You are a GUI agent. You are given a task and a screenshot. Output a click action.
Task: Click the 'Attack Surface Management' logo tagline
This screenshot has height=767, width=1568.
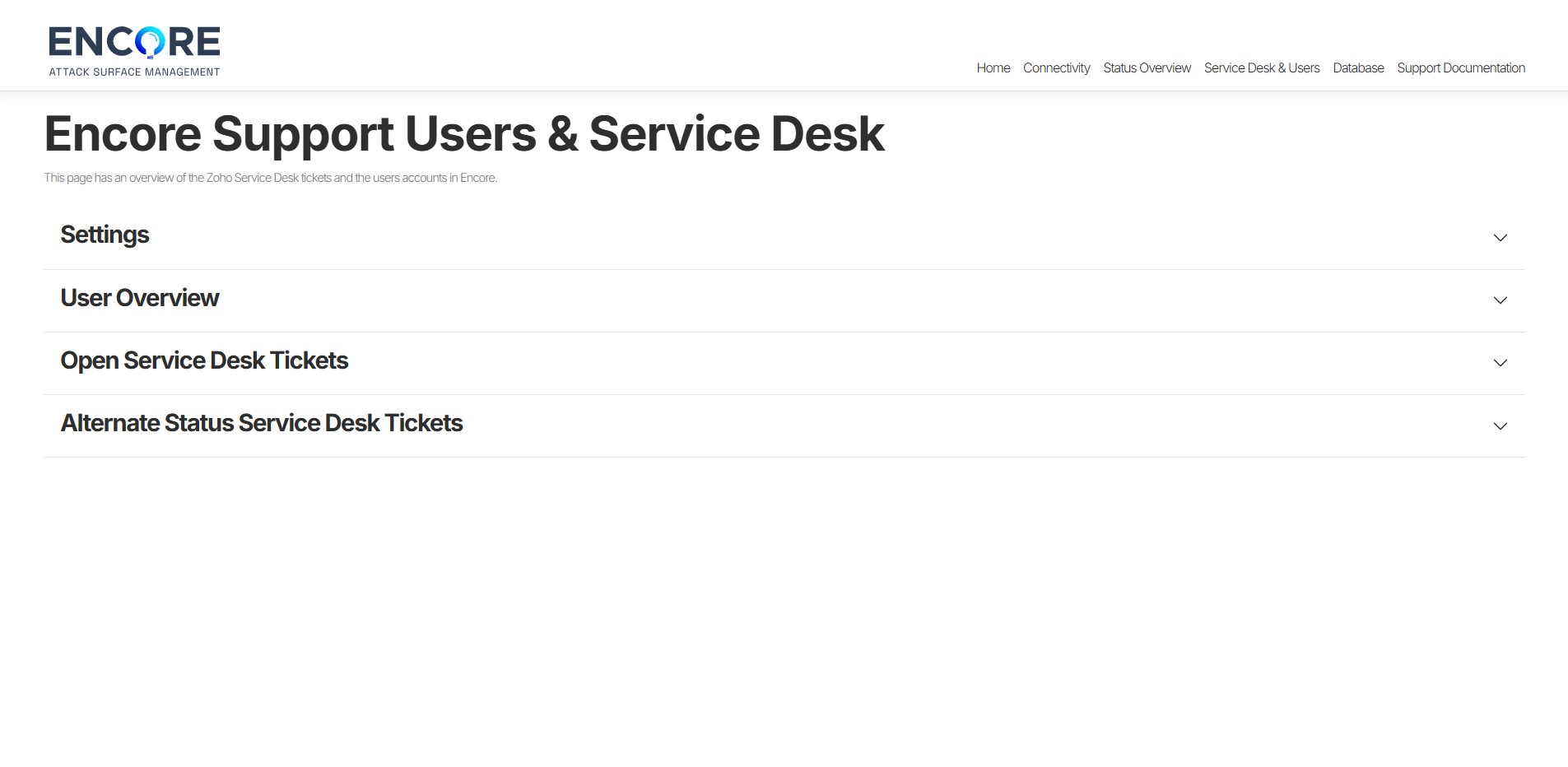(x=134, y=72)
